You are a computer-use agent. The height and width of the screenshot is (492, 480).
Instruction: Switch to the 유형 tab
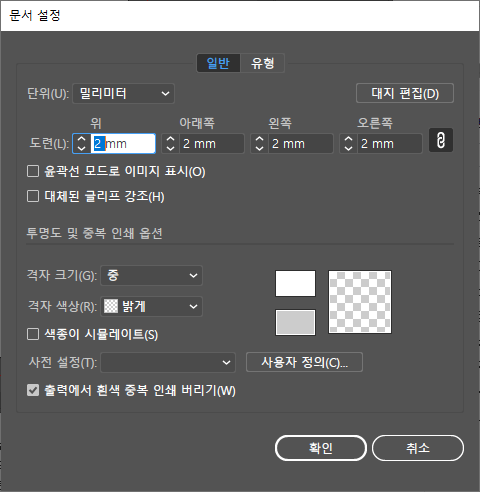pyautogui.click(x=262, y=63)
